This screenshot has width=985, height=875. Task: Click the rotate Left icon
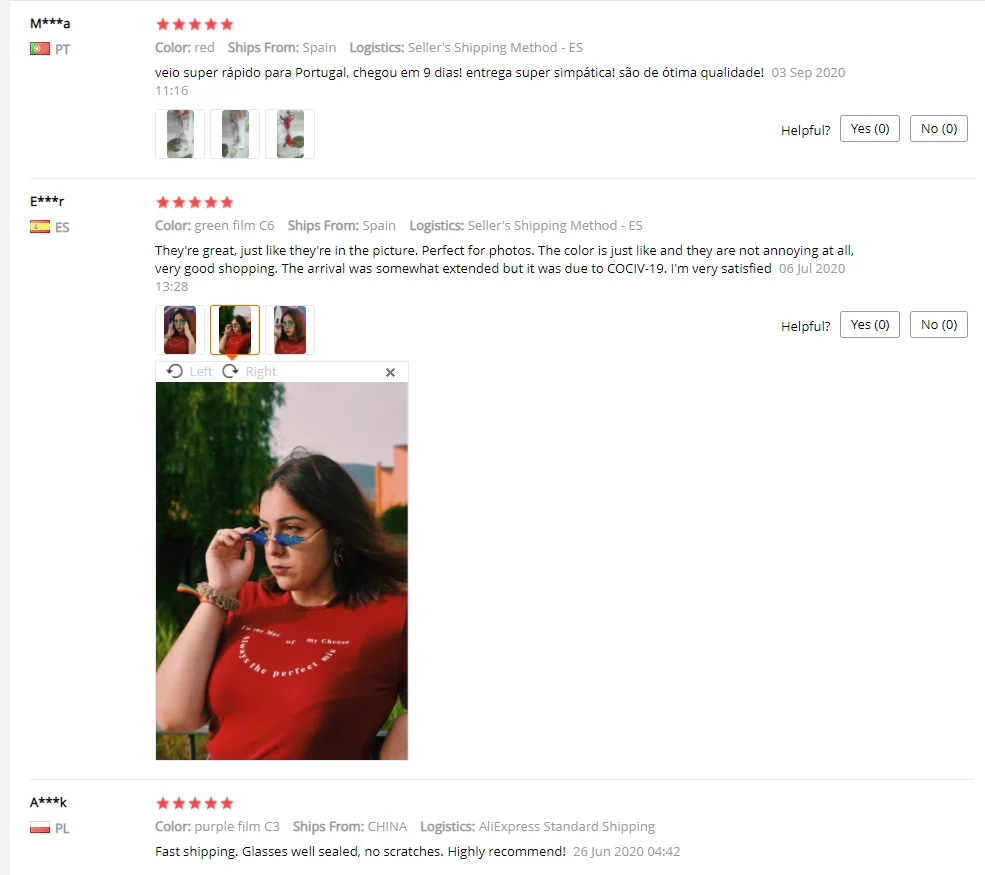[x=175, y=371]
